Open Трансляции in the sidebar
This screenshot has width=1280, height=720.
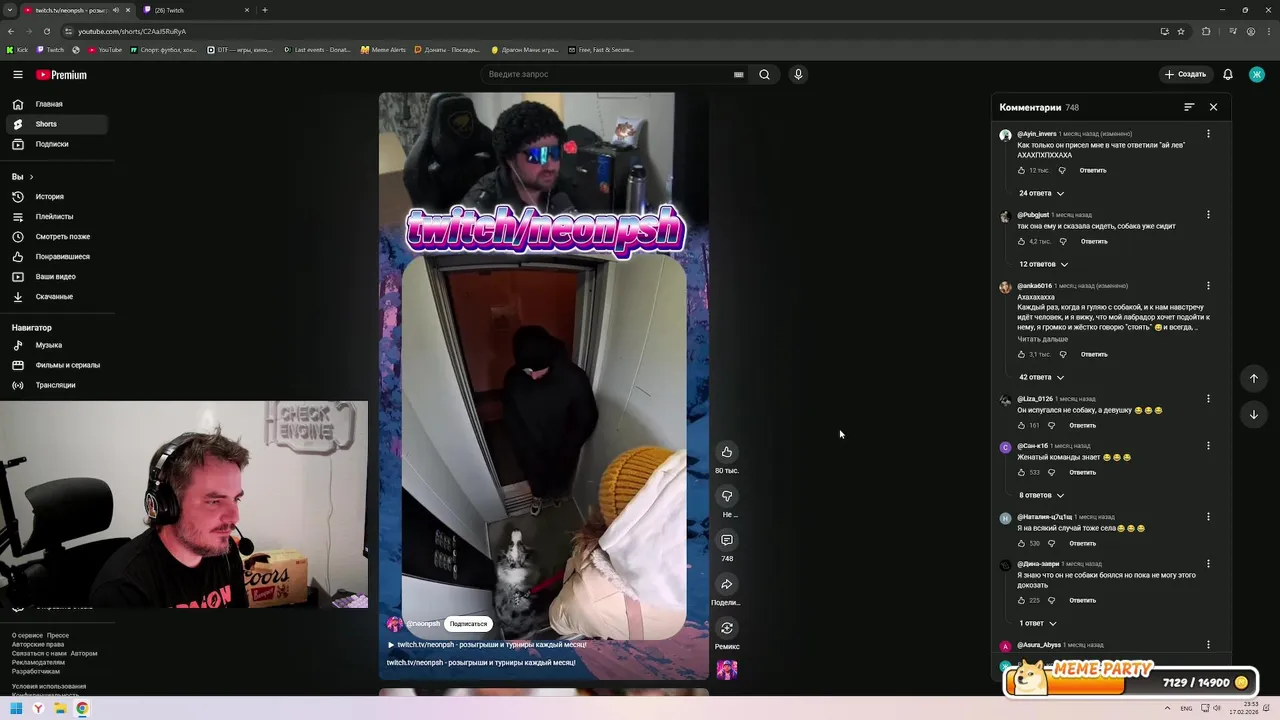[56, 385]
